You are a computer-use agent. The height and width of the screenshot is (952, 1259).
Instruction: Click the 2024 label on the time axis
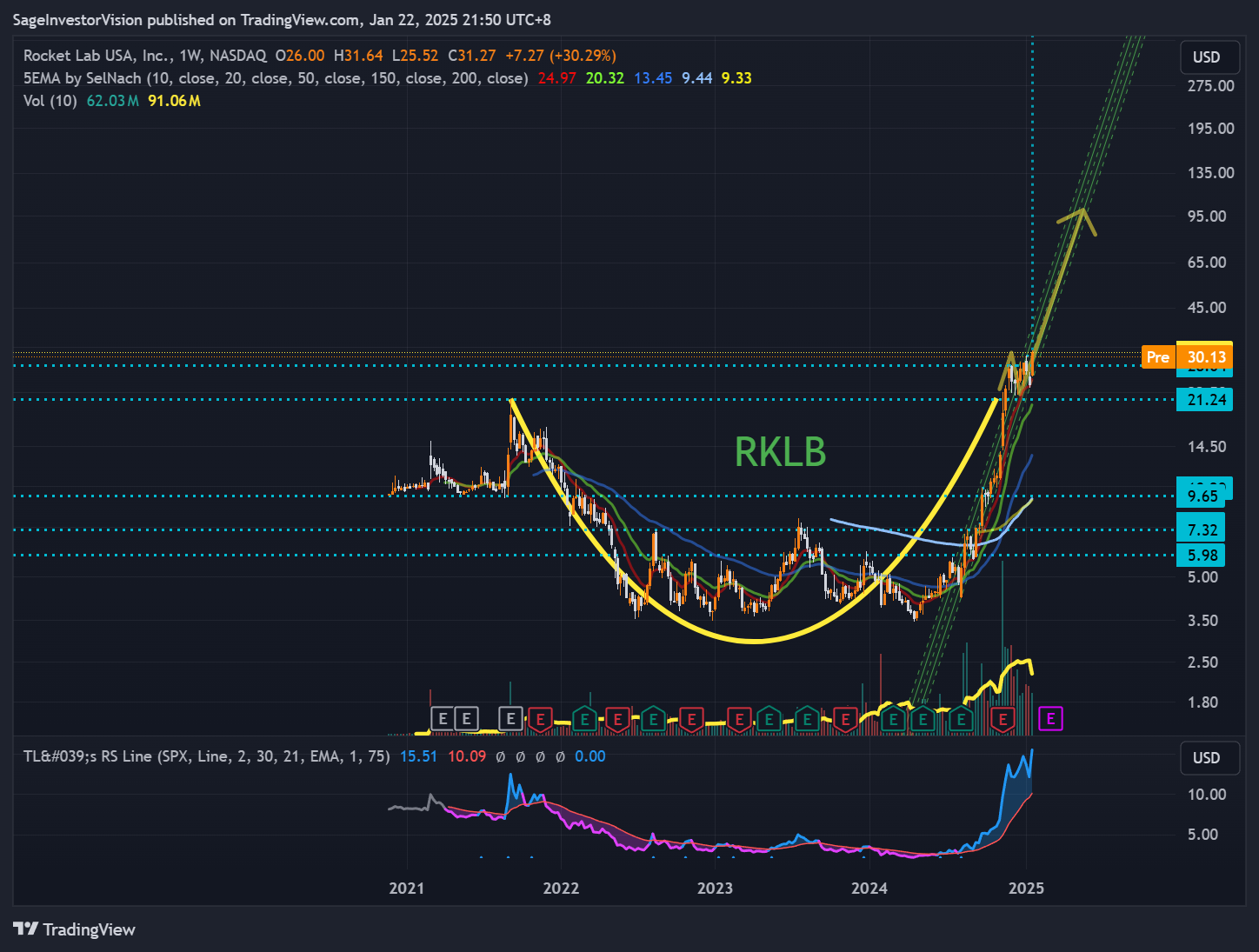(869, 888)
